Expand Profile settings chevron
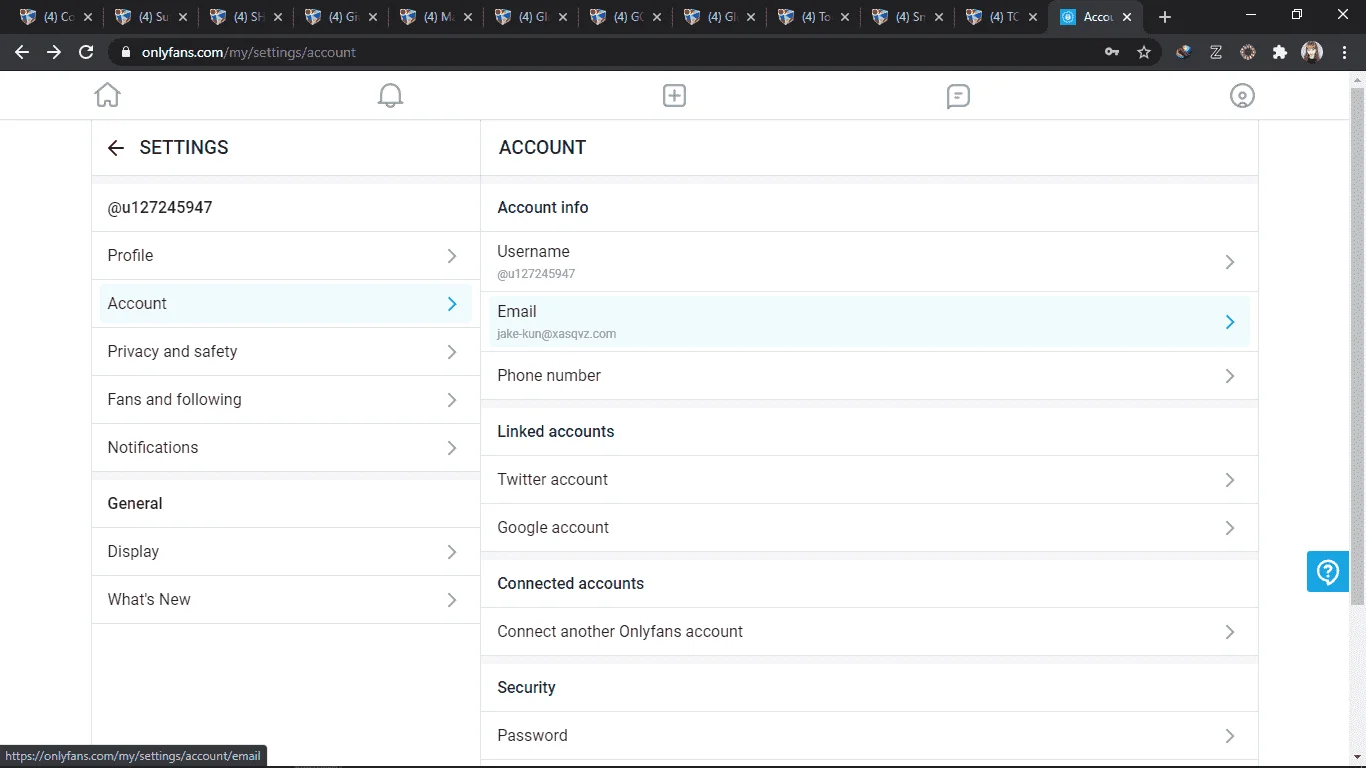 pyautogui.click(x=452, y=256)
